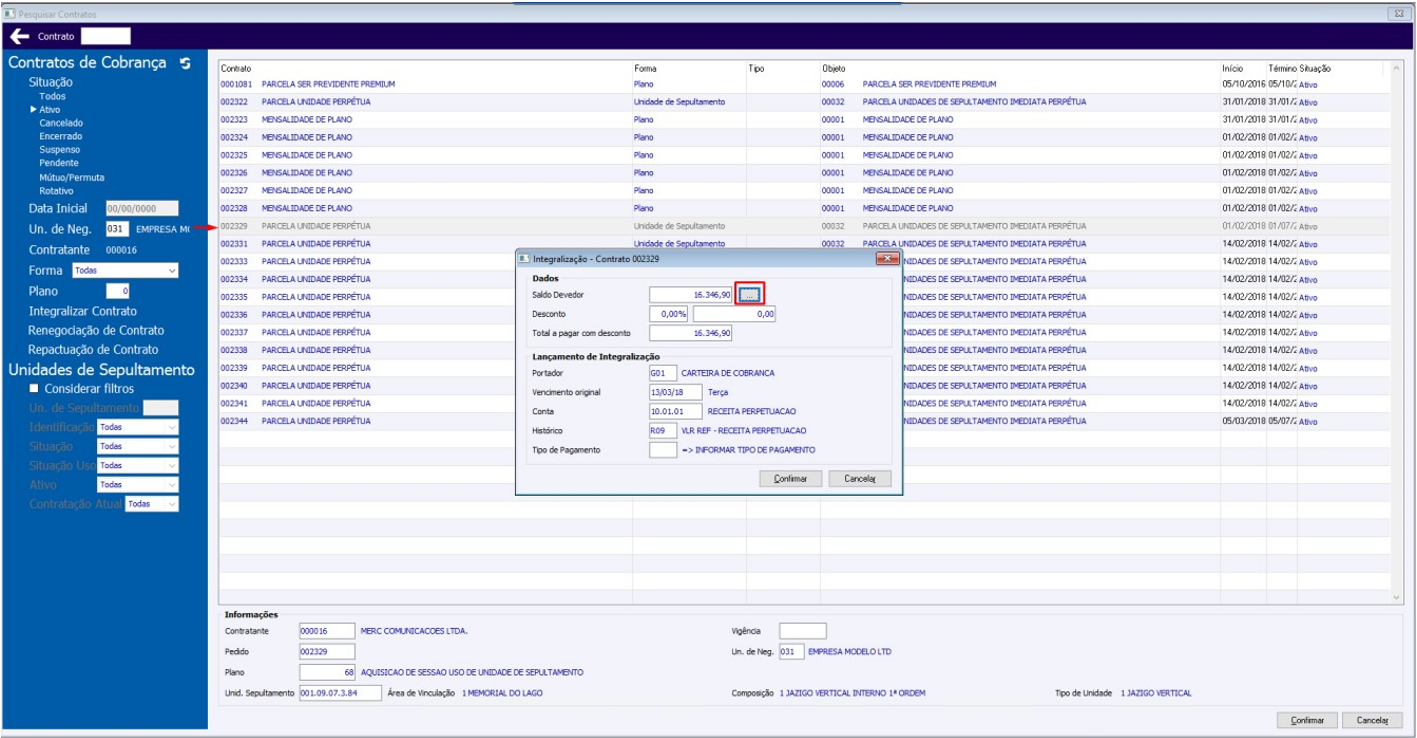Confirm the Integralização dialog
Screen dimensions: 1417x738
tap(790, 479)
